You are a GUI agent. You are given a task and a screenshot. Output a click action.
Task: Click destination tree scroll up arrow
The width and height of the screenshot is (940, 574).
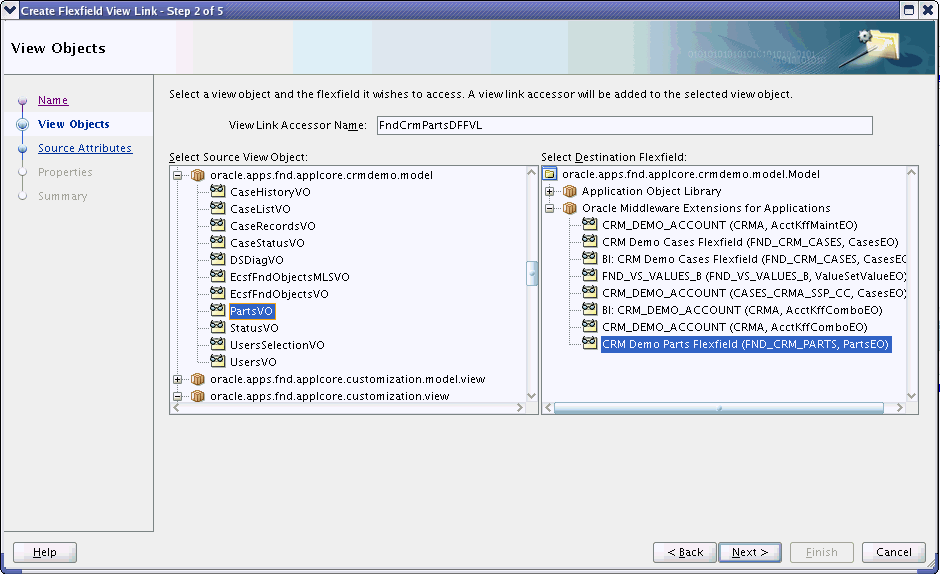click(912, 172)
